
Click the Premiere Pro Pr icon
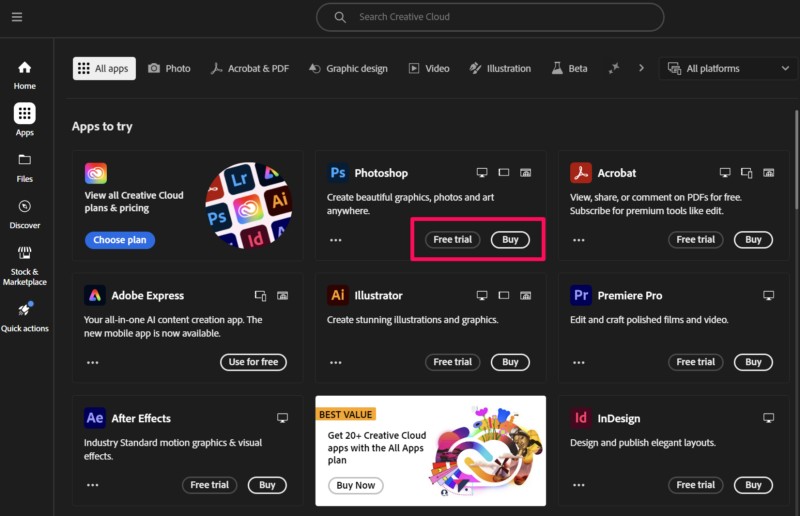(581, 295)
